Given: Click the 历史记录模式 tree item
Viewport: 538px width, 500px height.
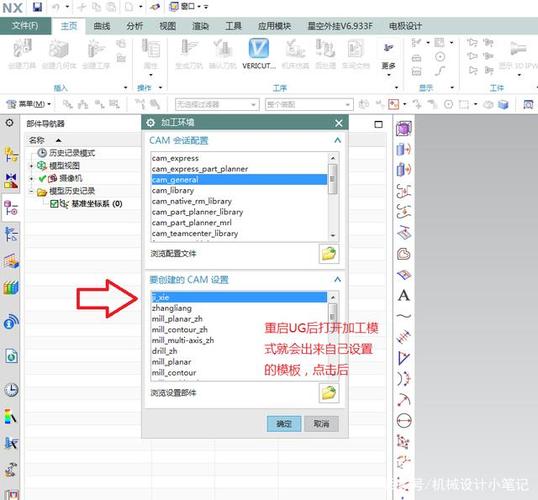Looking at the screenshot, I should click(x=72, y=153).
